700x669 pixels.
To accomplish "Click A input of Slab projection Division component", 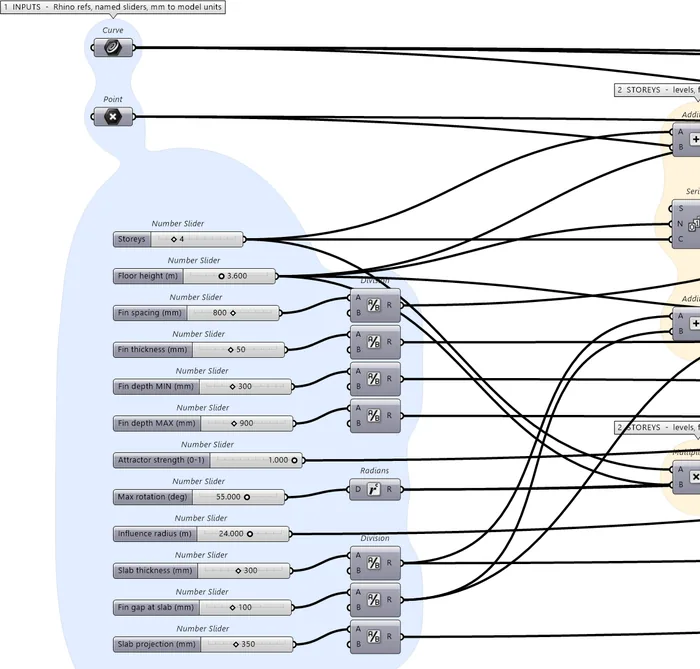I will click(358, 629).
